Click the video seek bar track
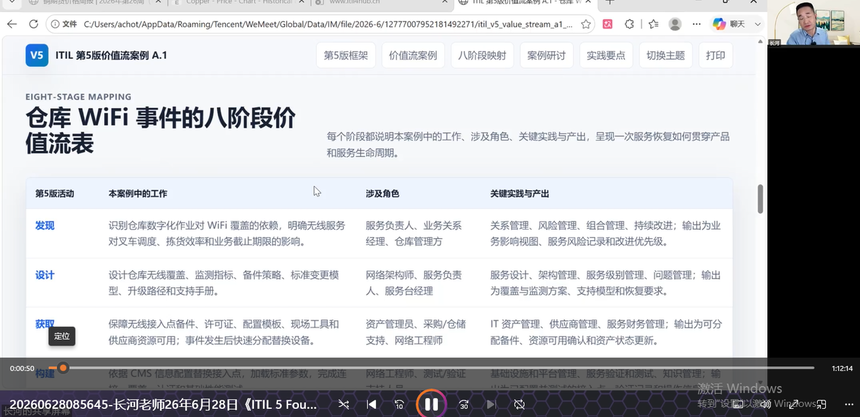Viewport: 860px width, 417px height. (431, 368)
